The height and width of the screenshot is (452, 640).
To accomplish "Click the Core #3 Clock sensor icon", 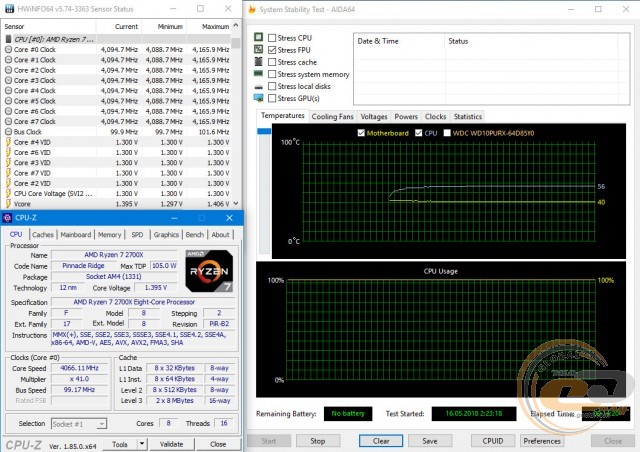I will pos(8,80).
